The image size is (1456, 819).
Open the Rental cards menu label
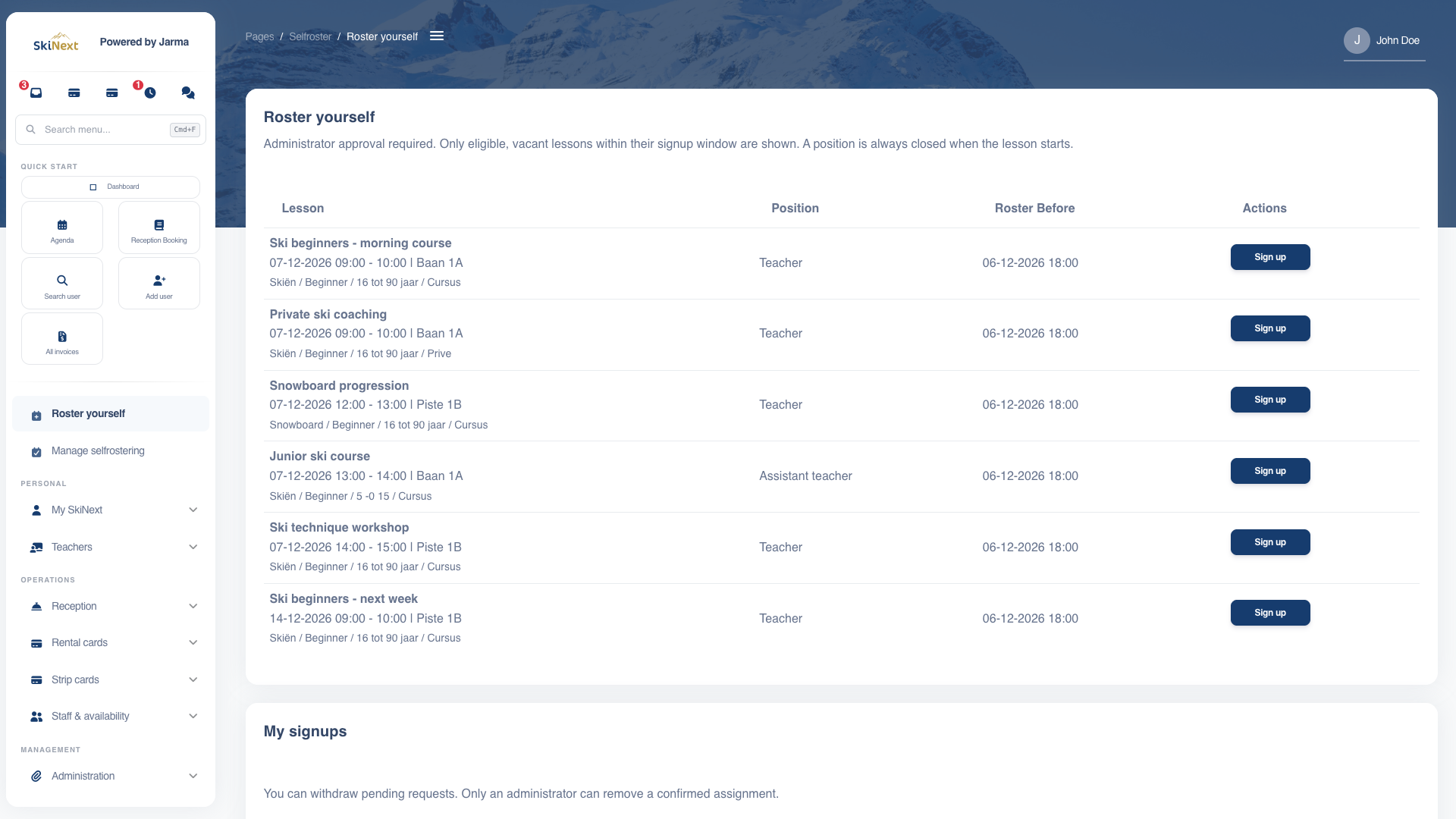point(80,643)
